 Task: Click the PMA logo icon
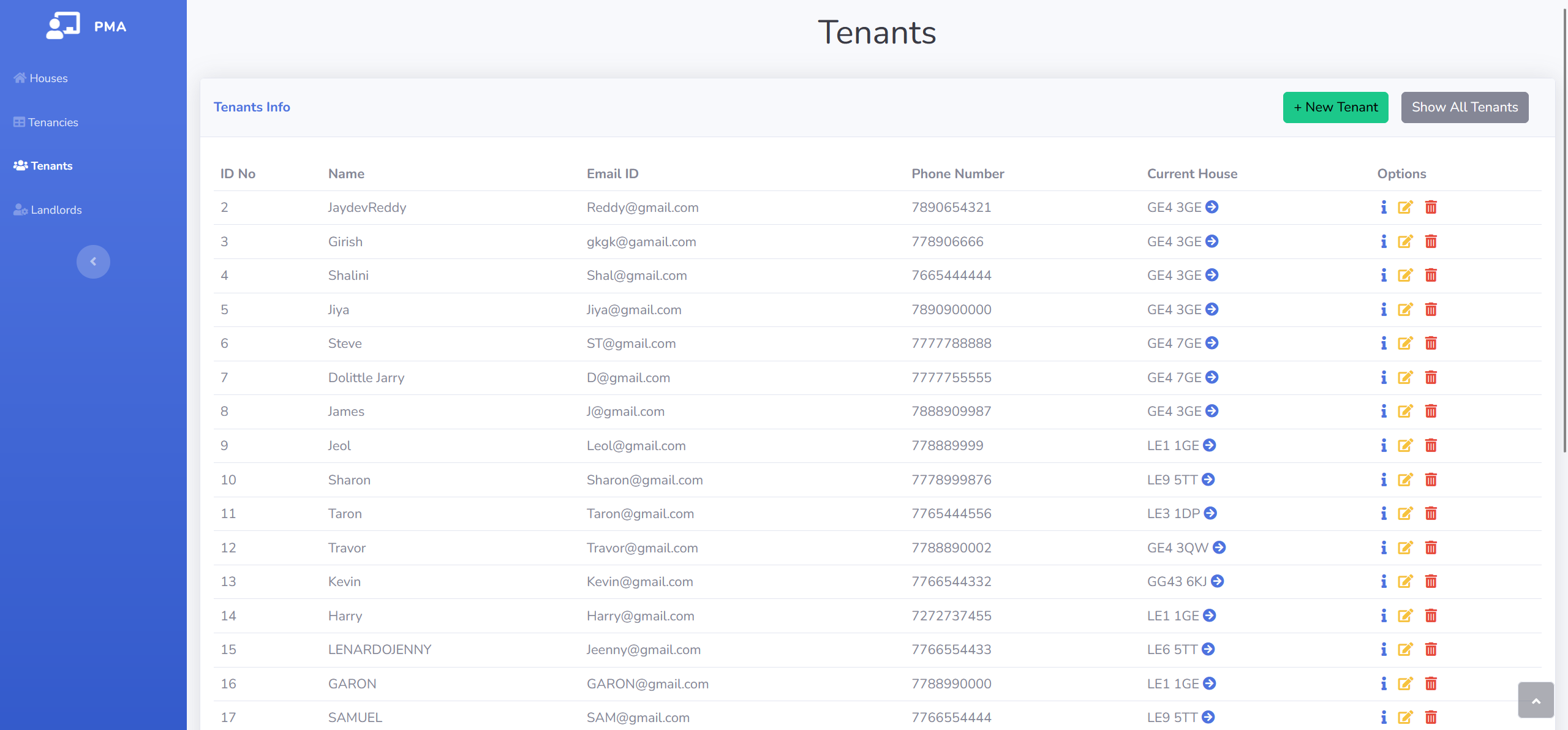coord(63,26)
